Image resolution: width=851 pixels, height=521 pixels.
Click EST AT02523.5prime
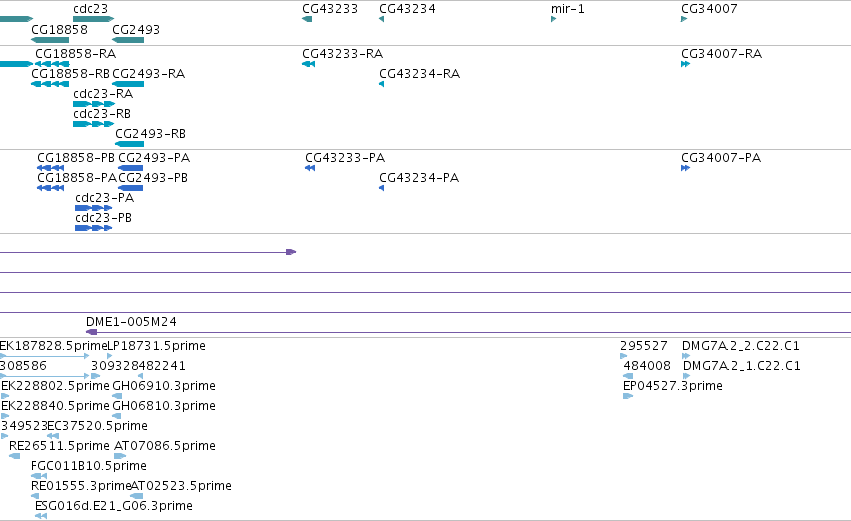(181, 486)
